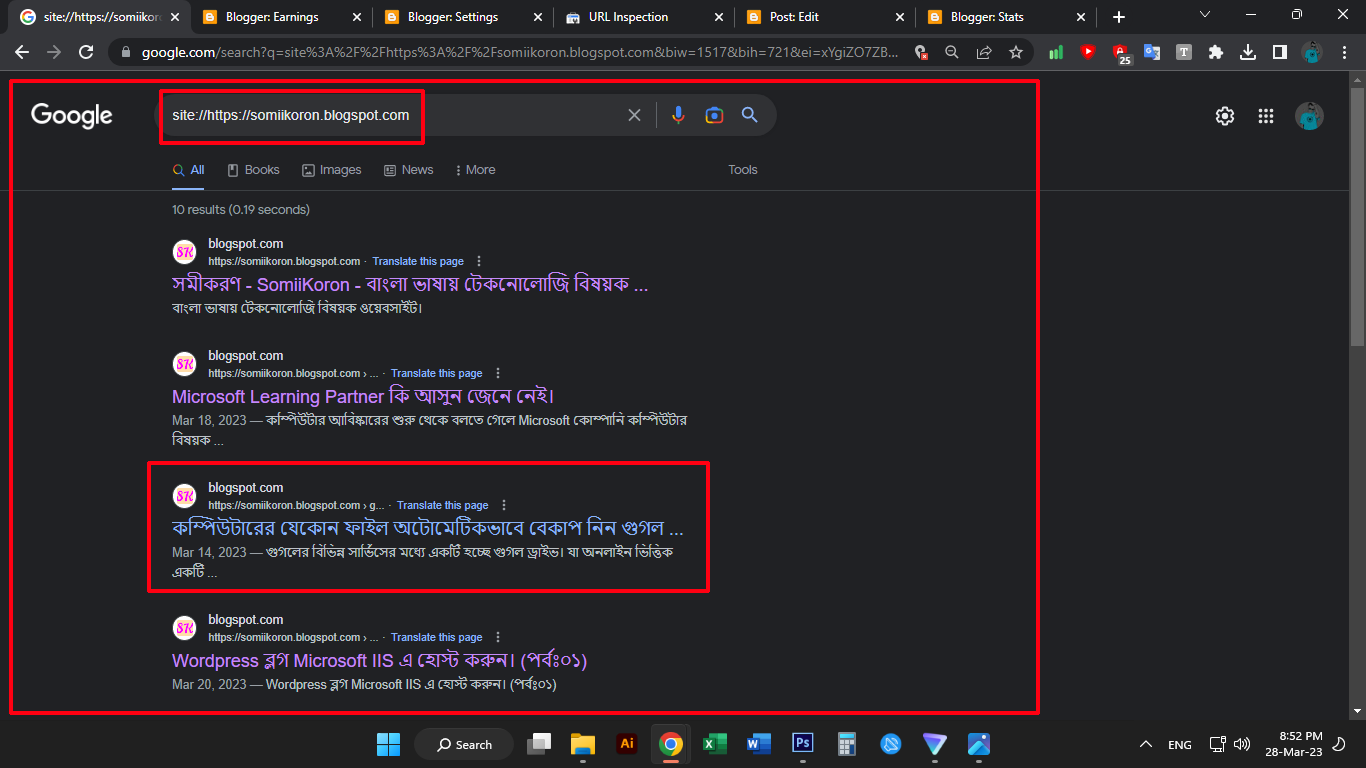This screenshot has height=768, width=1366.
Task: Translate the first SomiiKoron homepage result
Action: pyautogui.click(x=418, y=261)
